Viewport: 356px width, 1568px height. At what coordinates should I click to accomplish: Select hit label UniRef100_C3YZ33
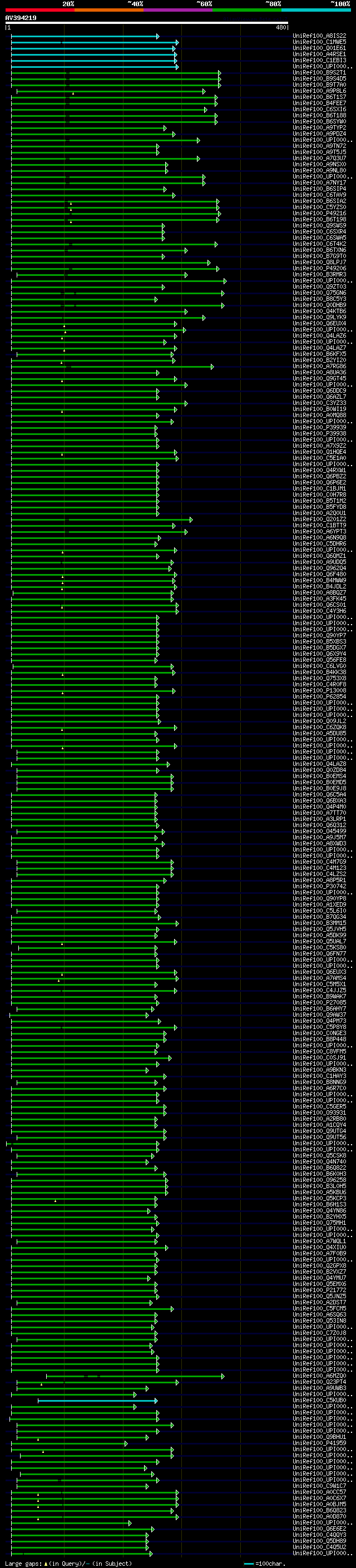(x=319, y=403)
